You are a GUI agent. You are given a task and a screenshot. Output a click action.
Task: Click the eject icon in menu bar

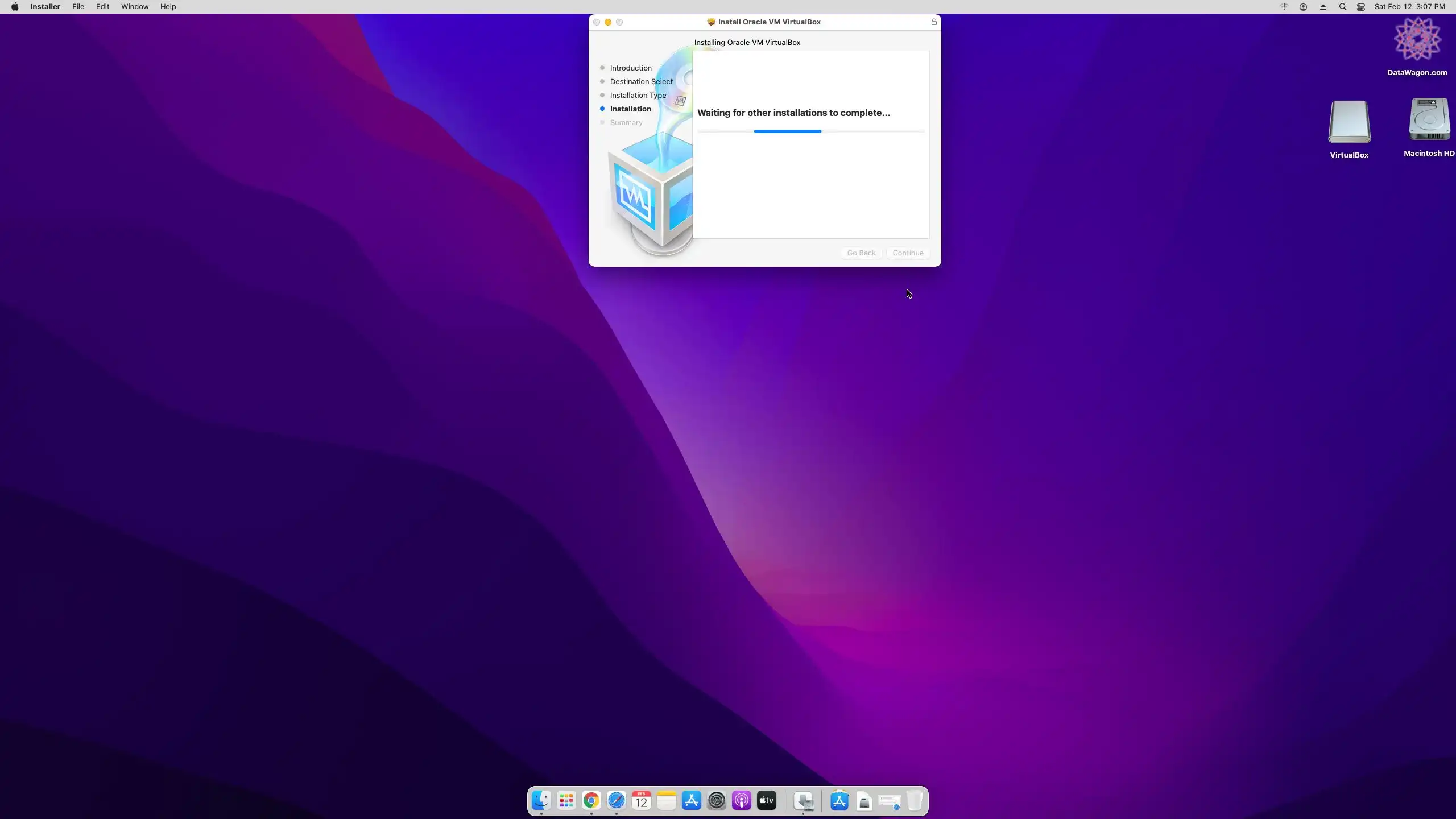[1323, 7]
